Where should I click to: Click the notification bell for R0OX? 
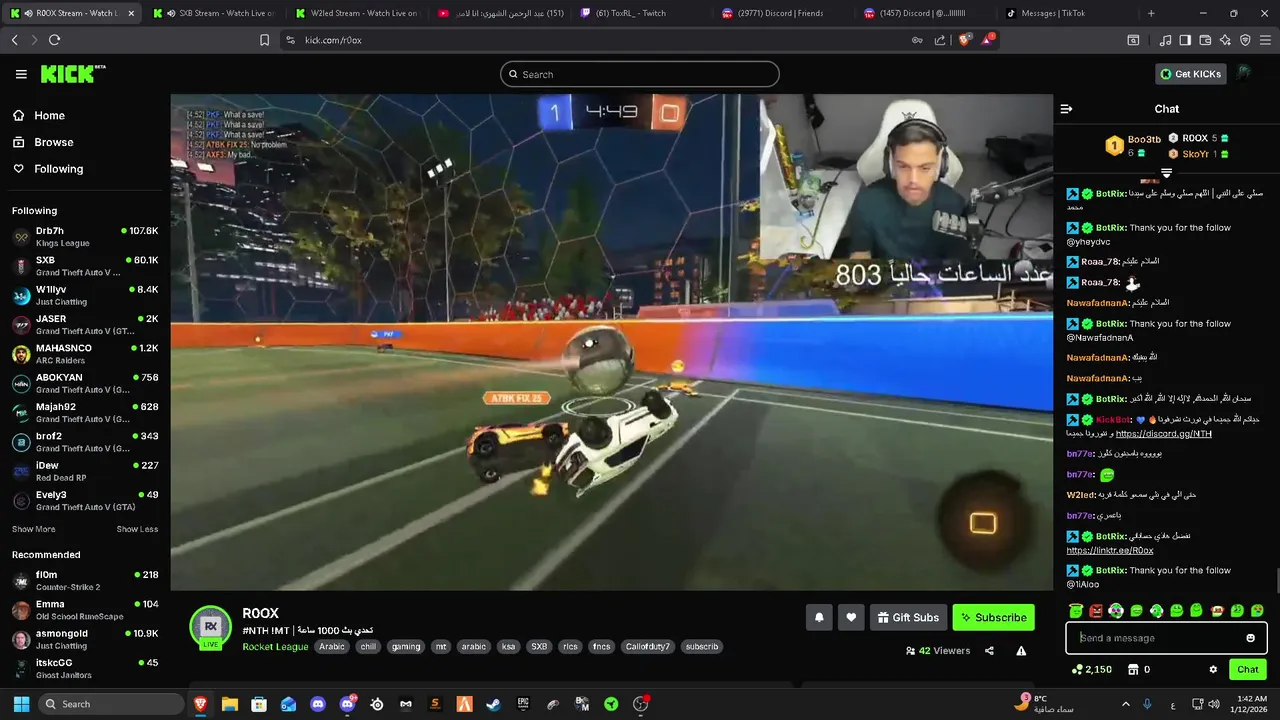819,618
